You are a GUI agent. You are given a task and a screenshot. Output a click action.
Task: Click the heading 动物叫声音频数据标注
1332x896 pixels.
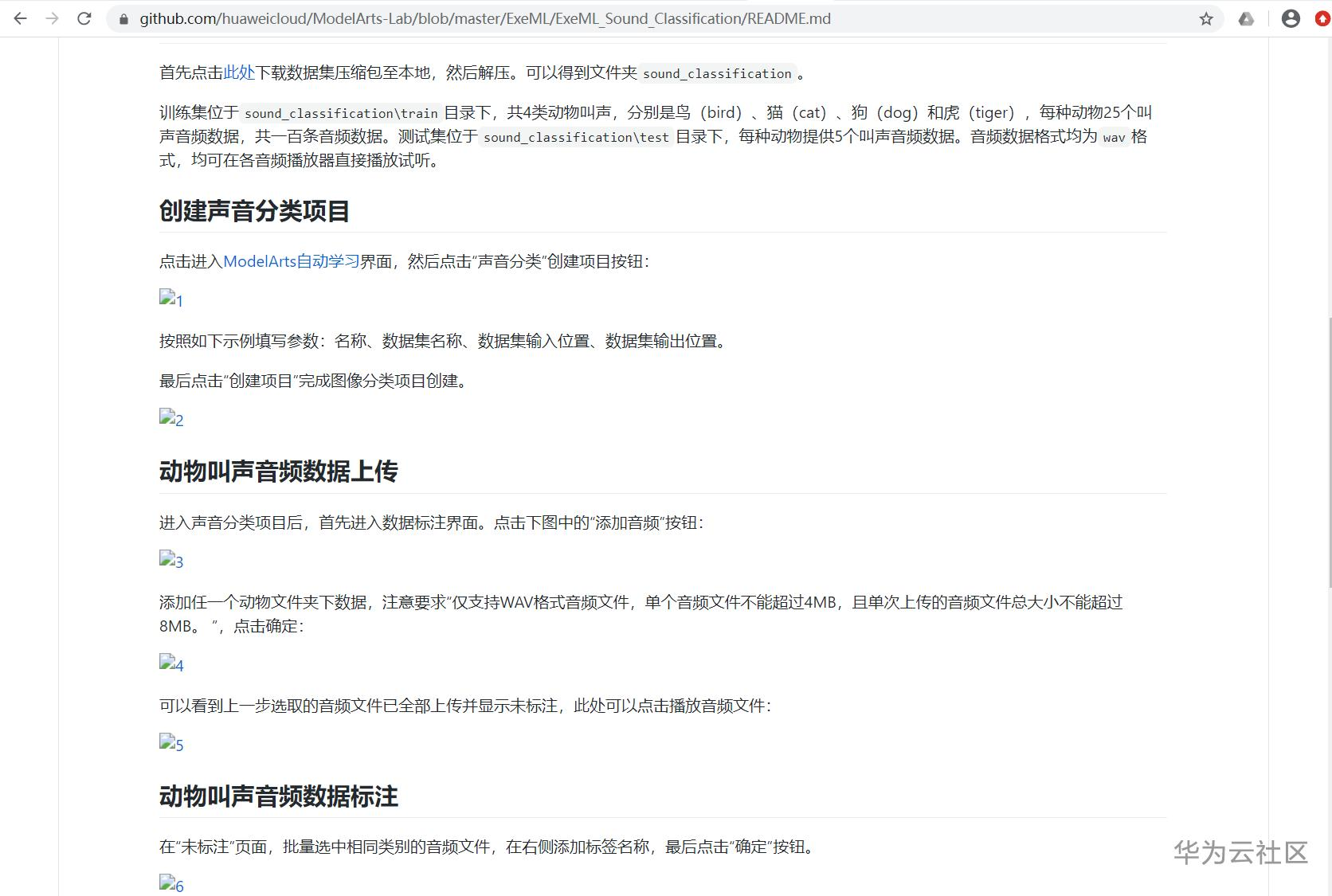click(279, 796)
